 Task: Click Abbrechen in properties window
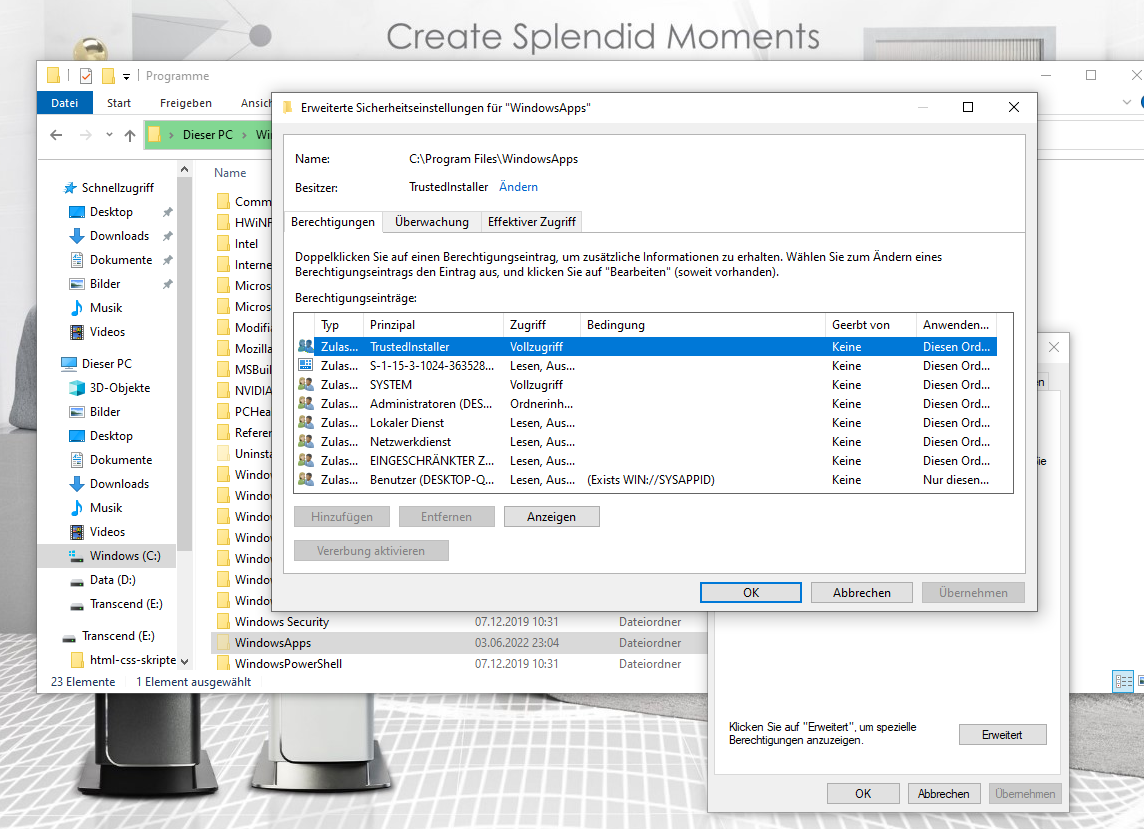(943, 793)
